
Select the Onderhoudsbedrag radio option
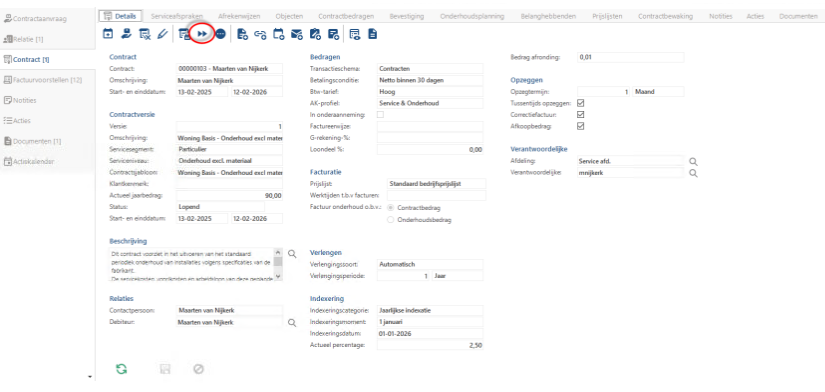click(390, 219)
